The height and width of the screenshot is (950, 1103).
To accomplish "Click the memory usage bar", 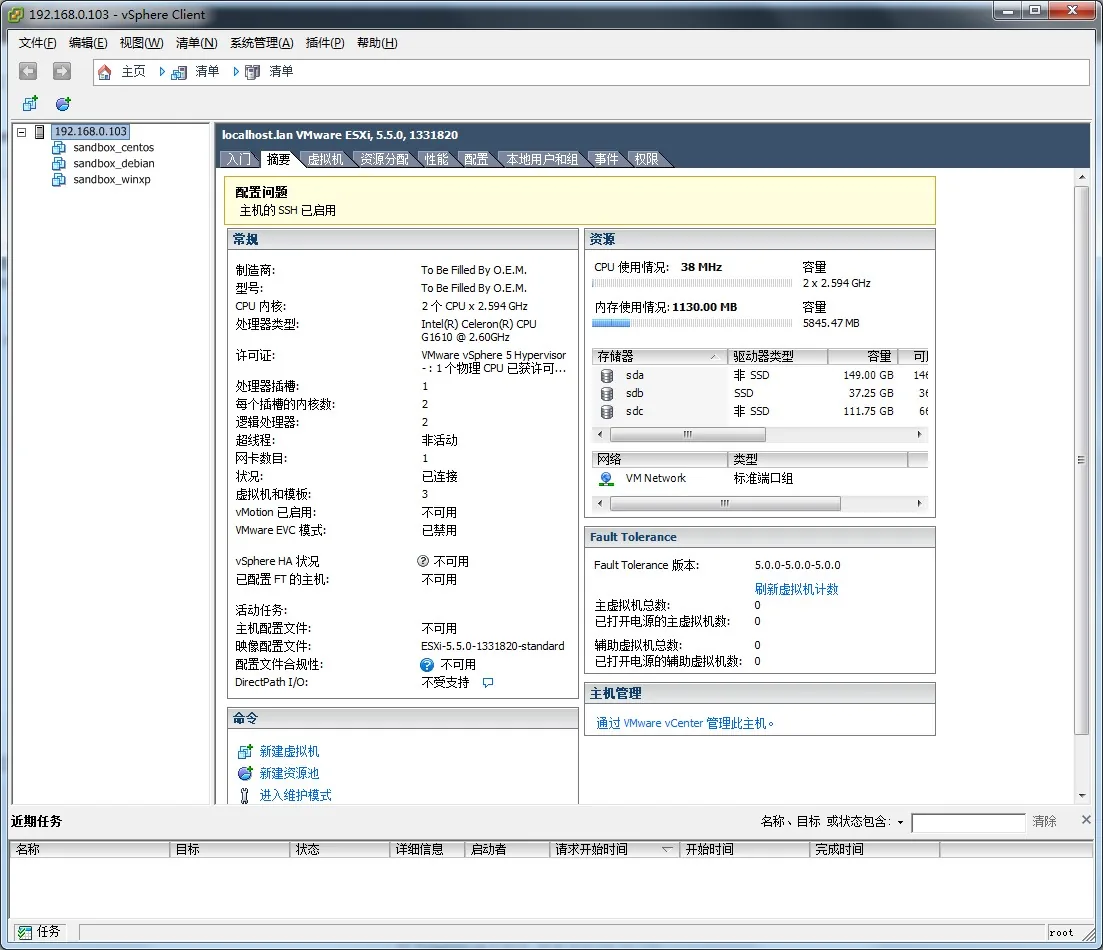I will tap(692, 324).
